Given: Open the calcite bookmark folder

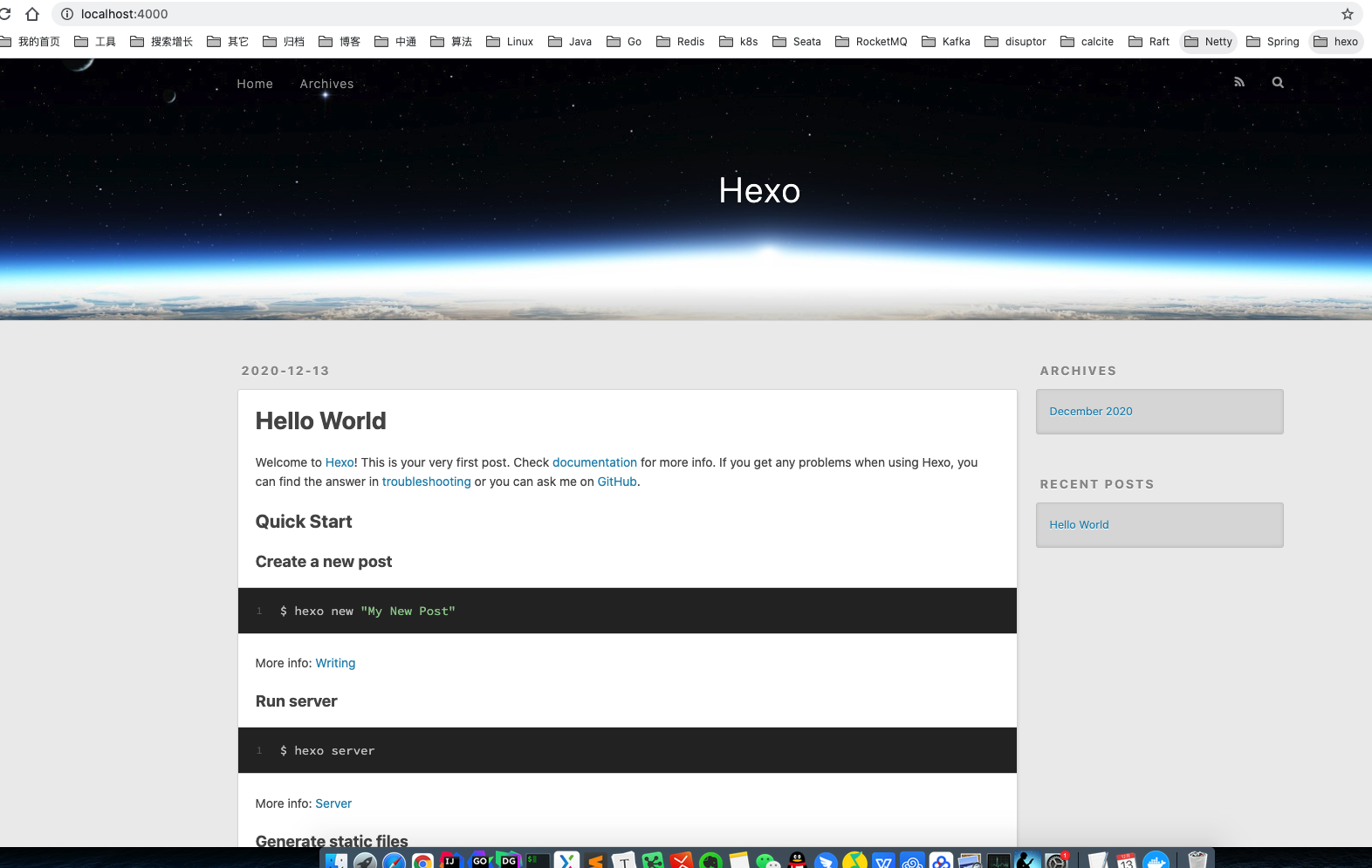Looking at the screenshot, I should pyautogui.click(x=1087, y=41).
